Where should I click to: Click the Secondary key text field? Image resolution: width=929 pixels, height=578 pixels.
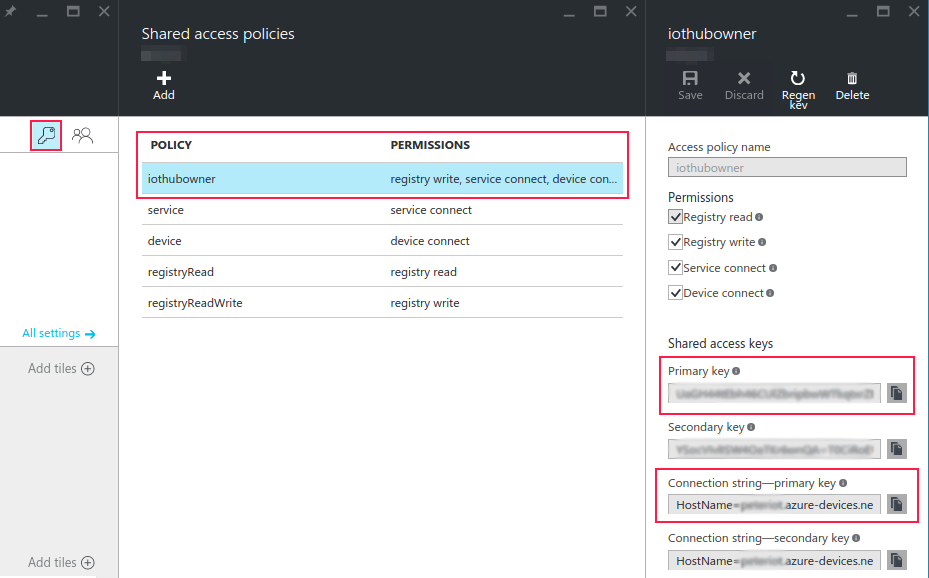point(774,449)
